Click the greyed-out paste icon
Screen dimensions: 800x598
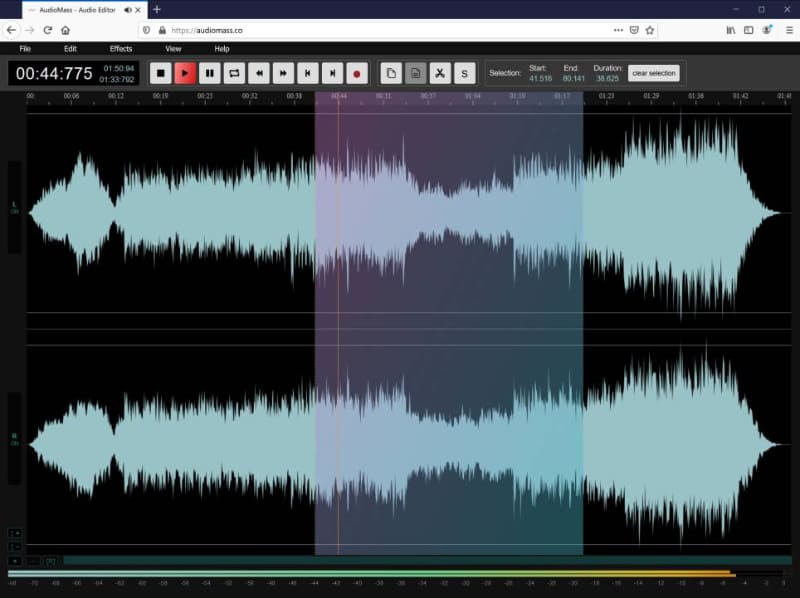pyautogui.click(x=415, y=73)
